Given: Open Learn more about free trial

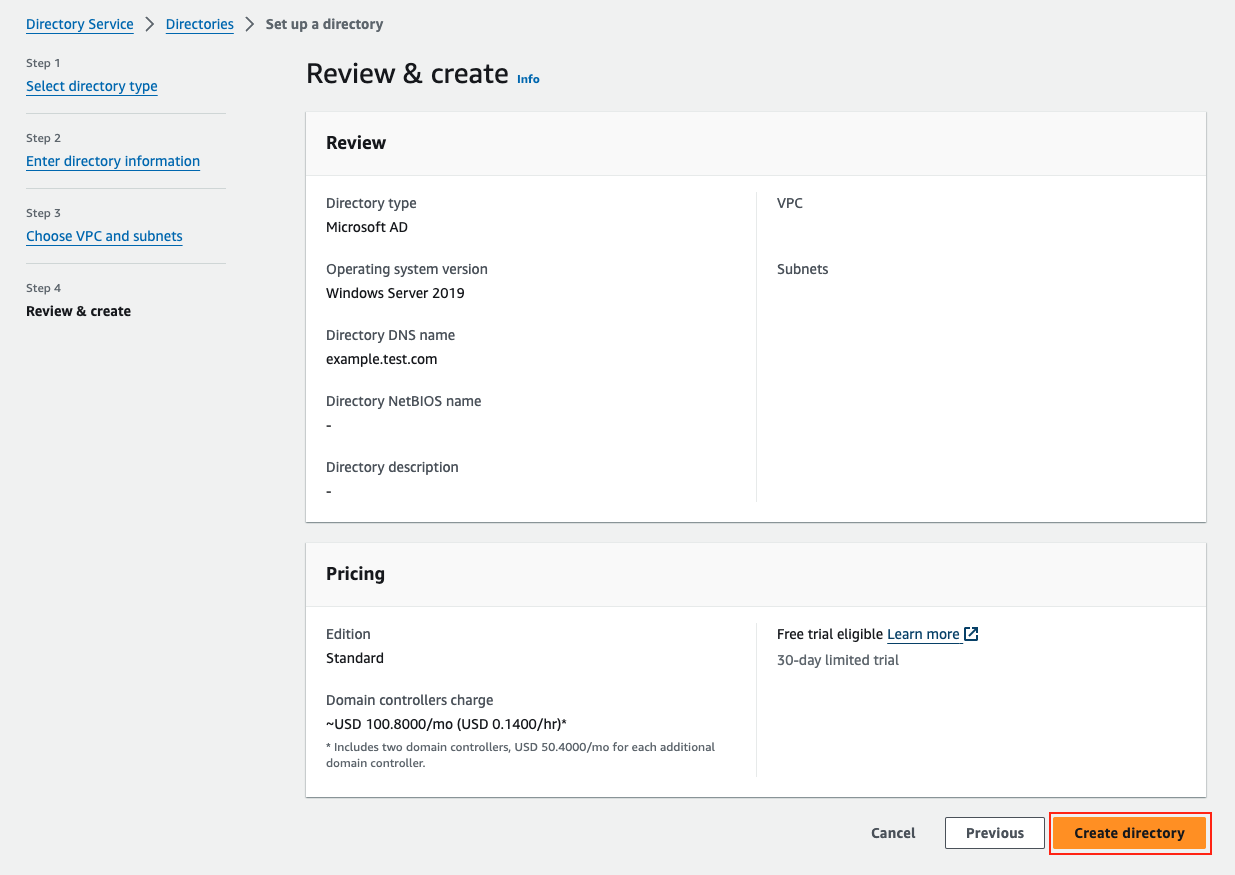Looking at the screenshot, I should pyautogui.click(x=924, y=634).
